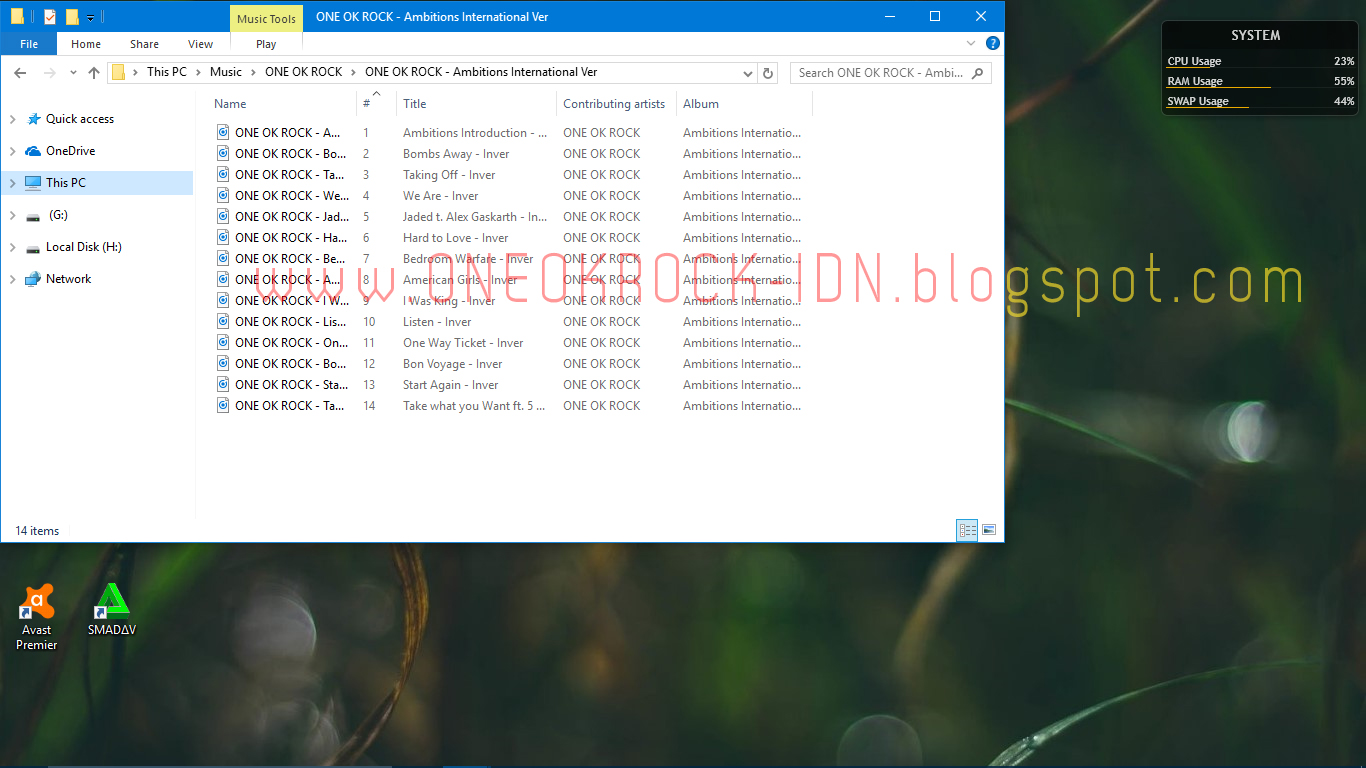Open the recent locations dropdown arrow
Image resolution: width=1366 pixels, height=768 pixels.
pos(73,73)
